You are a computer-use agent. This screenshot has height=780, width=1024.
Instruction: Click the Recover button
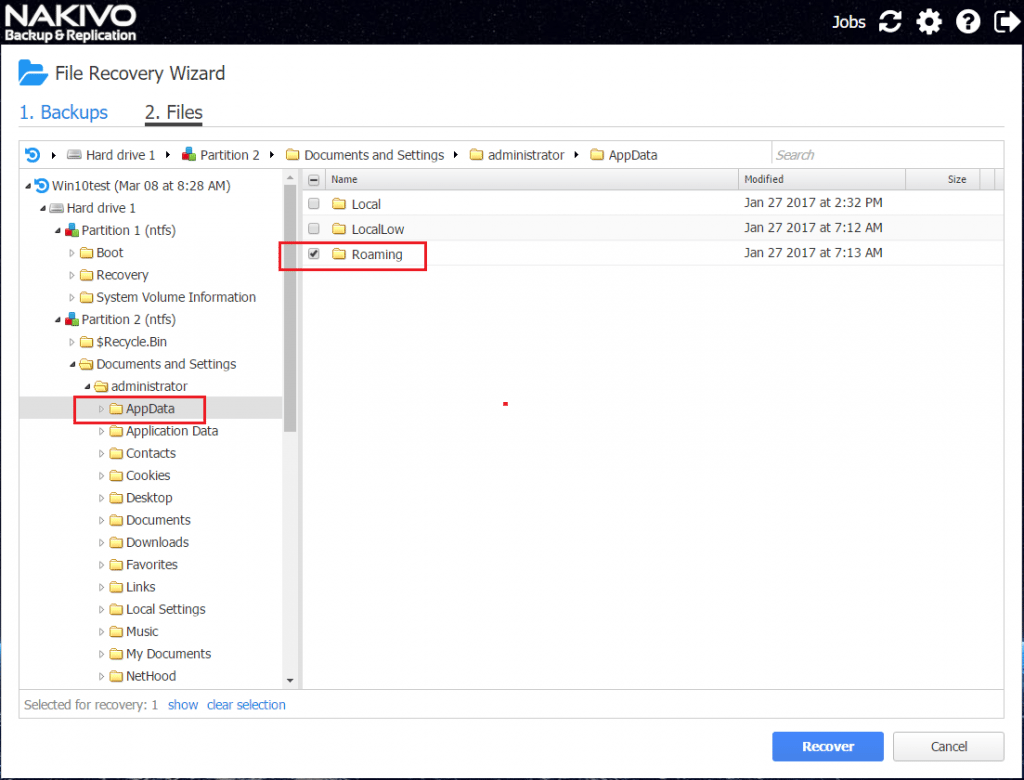tap(827, 746)
